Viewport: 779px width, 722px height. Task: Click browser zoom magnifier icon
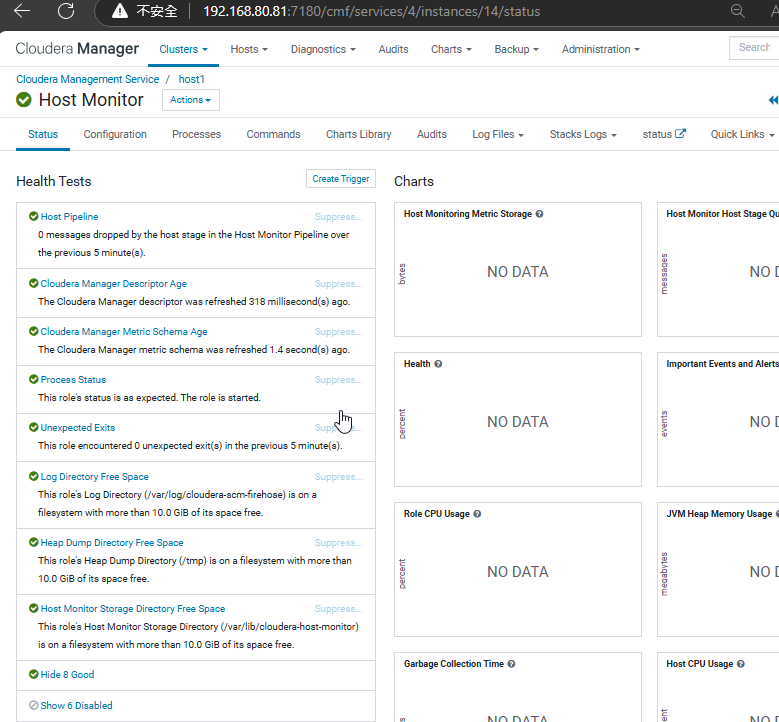(738, 11)
